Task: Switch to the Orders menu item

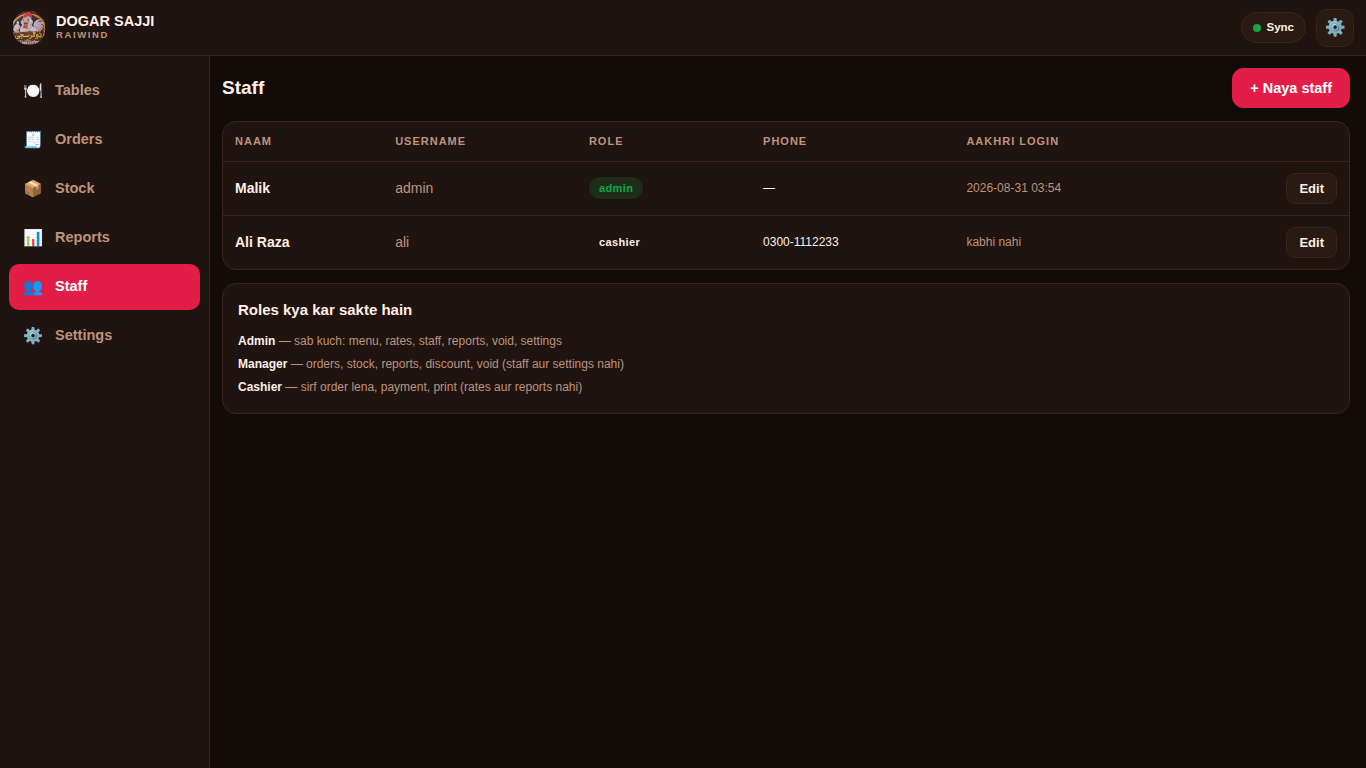Action: [104, 139]
